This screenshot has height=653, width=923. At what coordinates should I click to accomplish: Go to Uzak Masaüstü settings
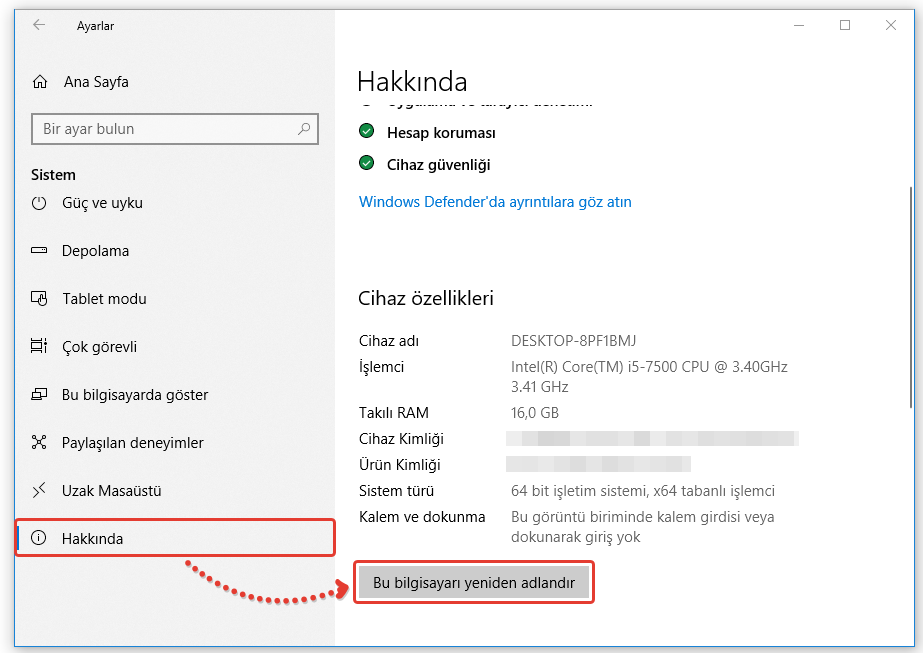(x=111, y=491)
